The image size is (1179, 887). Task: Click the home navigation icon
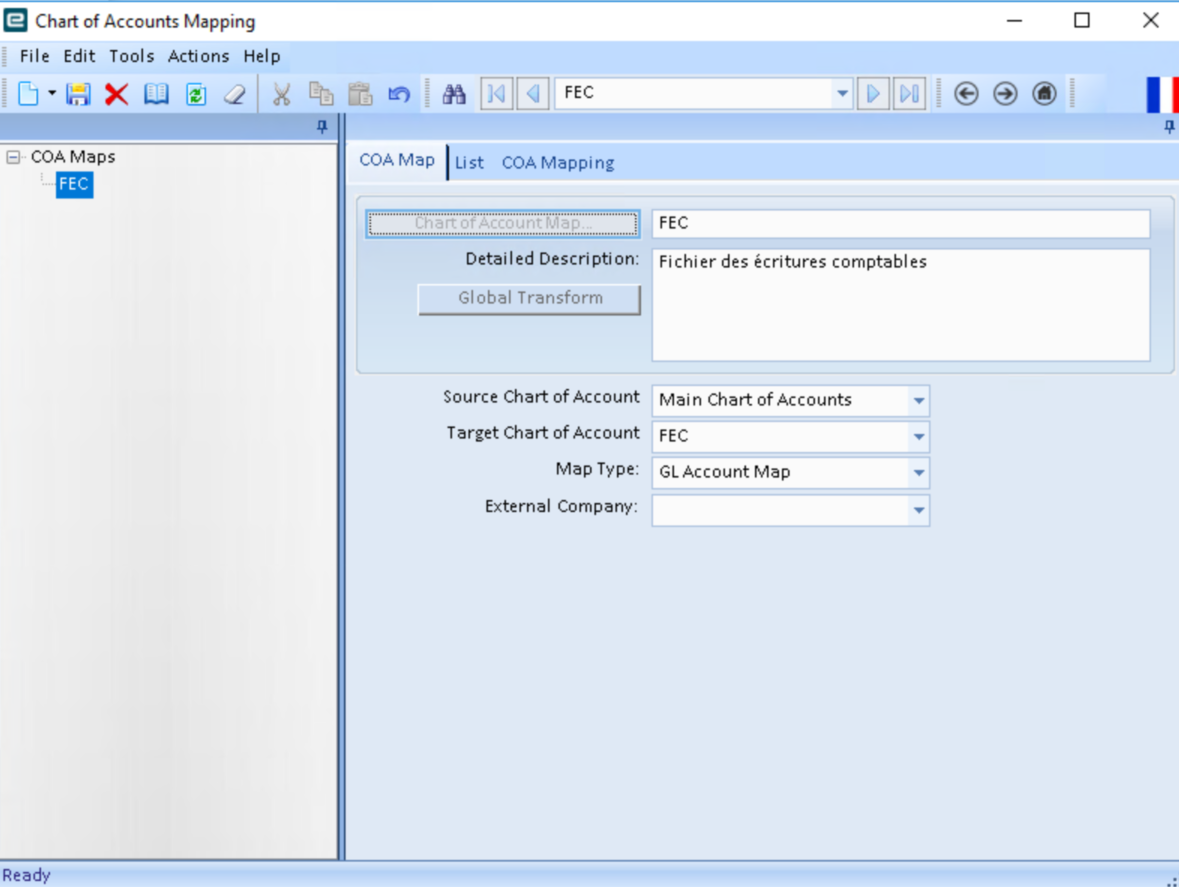1044,93
